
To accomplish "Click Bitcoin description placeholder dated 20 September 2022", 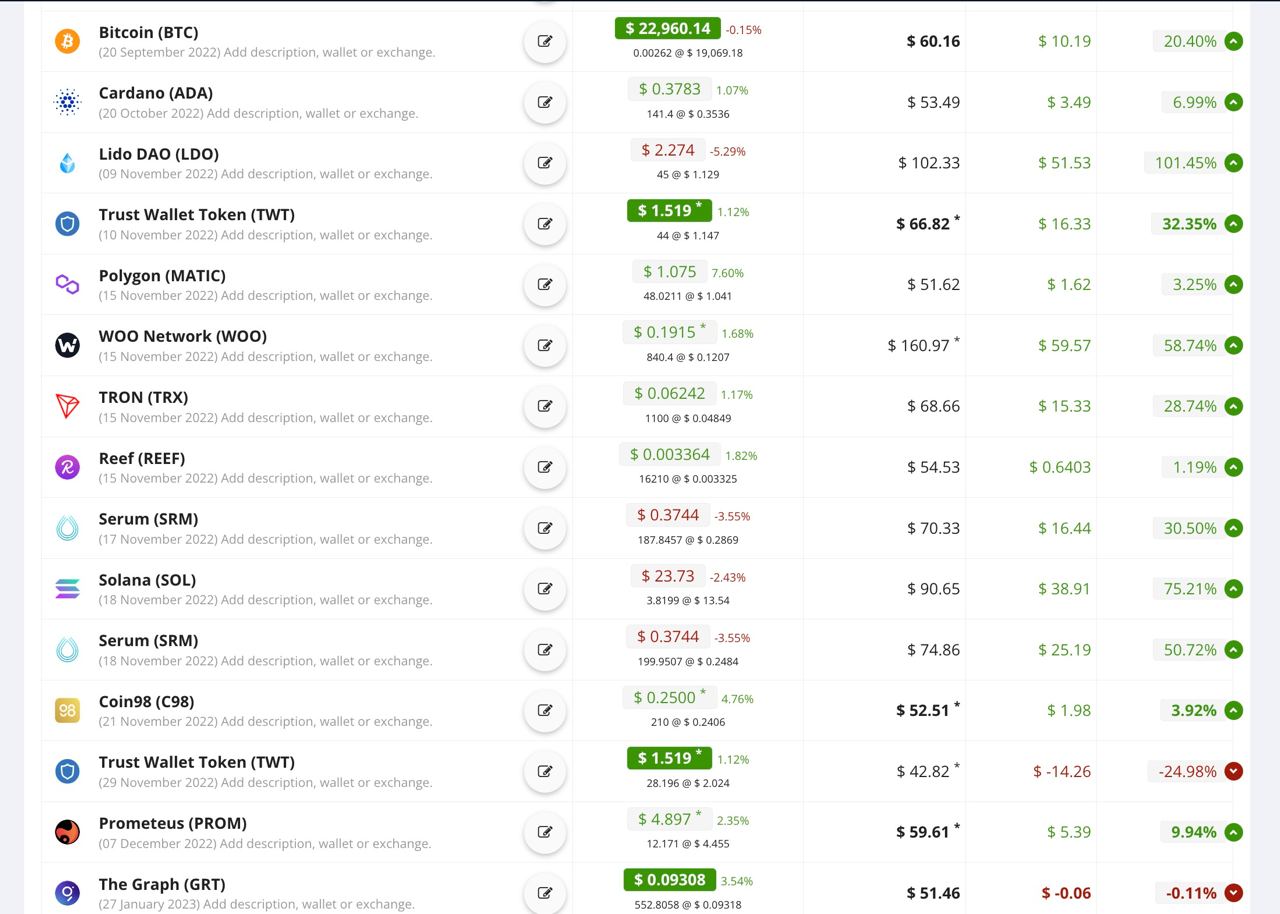I will pyautogui.click(x=267, y=52).
